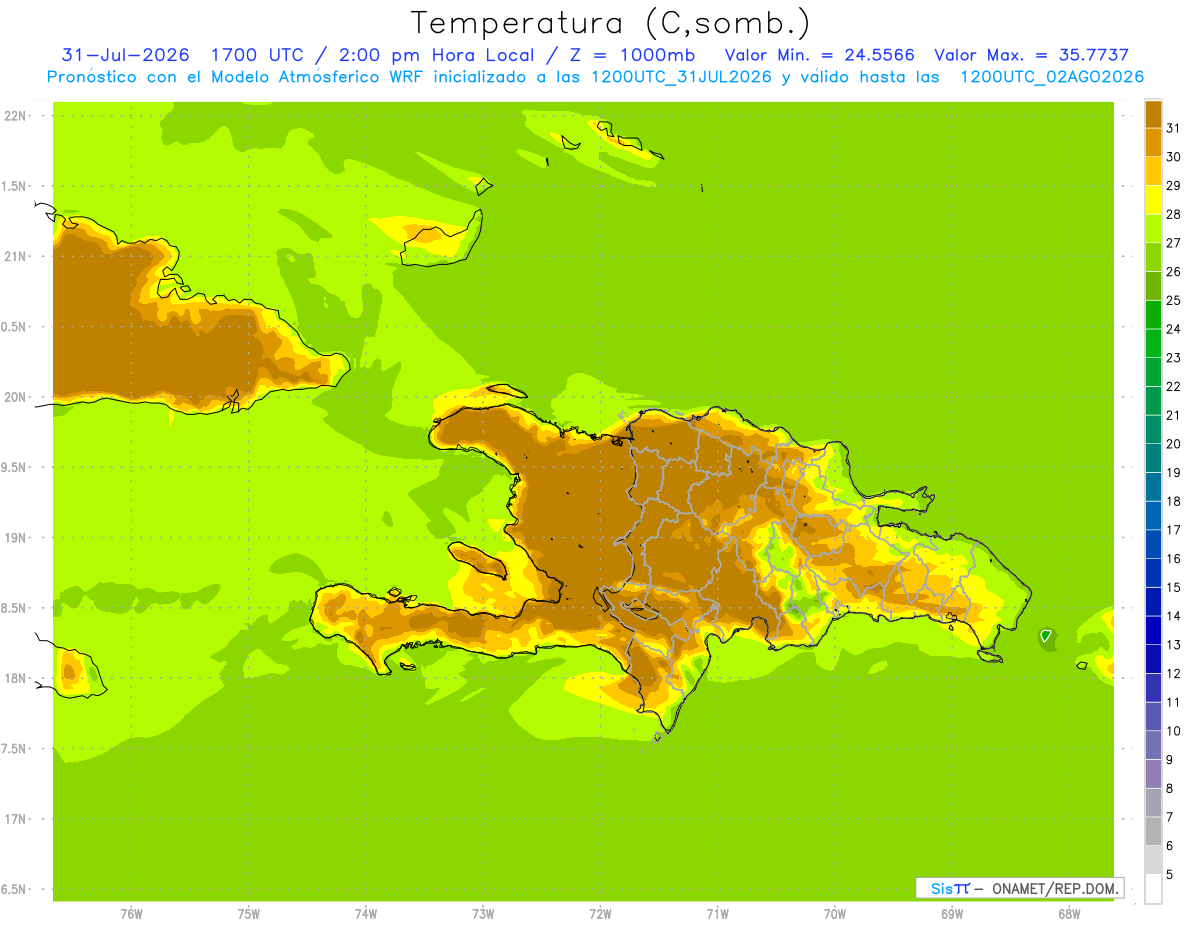Image resolution: width=1200 pixels, height=927 pixels.
Task: Click the "31" label on the color scale
Action: [x=1174, y=128]
